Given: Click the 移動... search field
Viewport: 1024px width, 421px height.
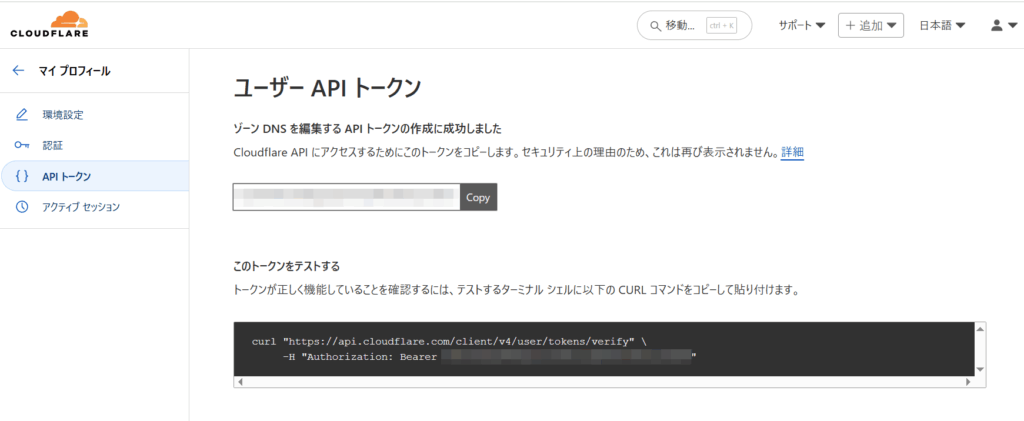Looking at the screenshot, I should coord(694,25).
